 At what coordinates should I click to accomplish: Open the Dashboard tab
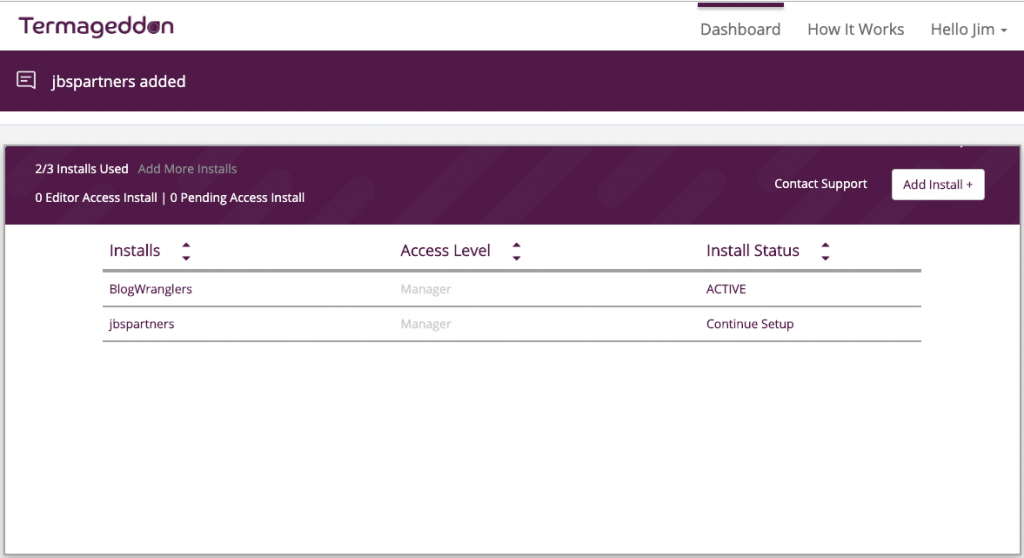741,29
